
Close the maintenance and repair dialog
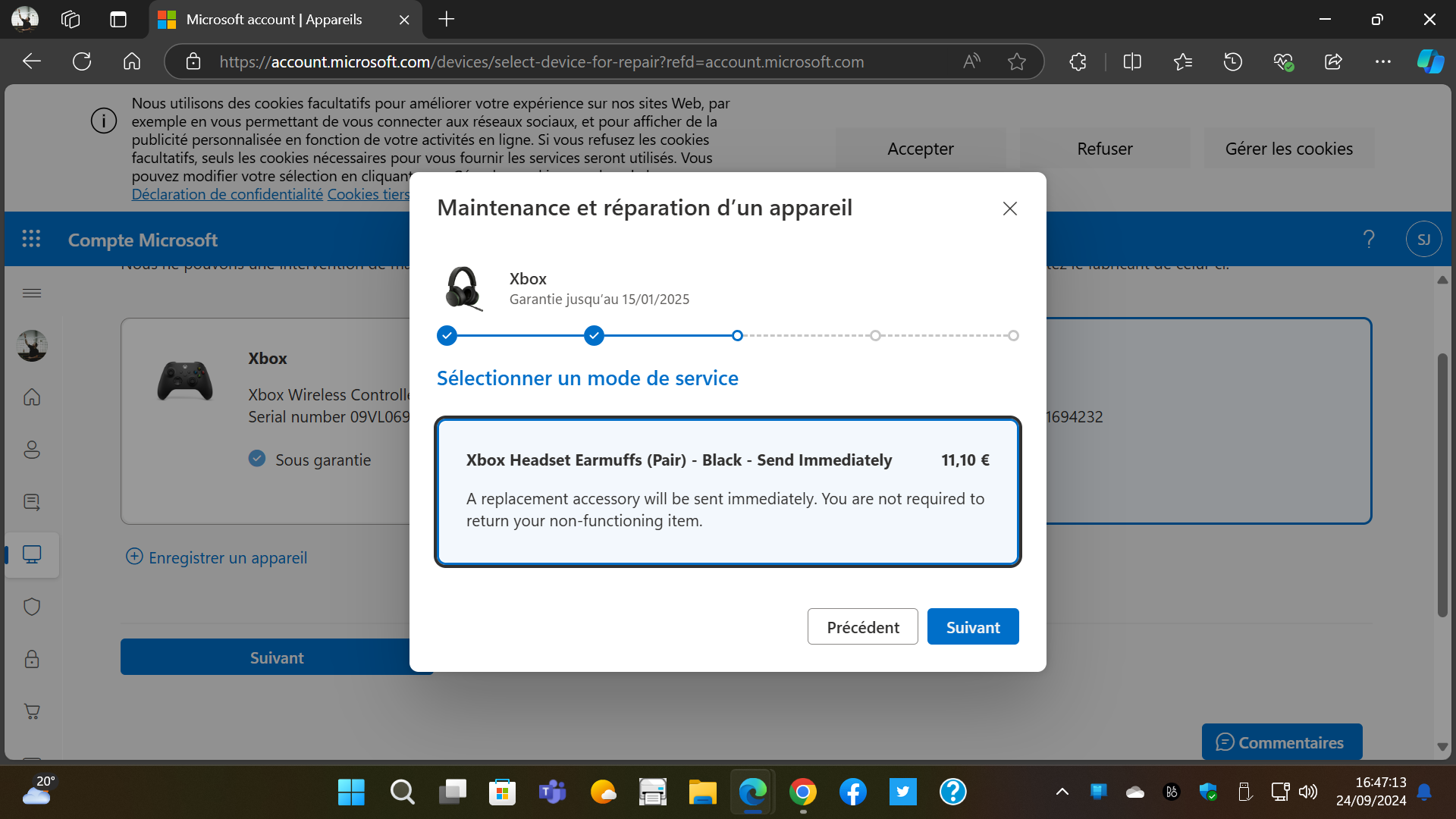1009,209
